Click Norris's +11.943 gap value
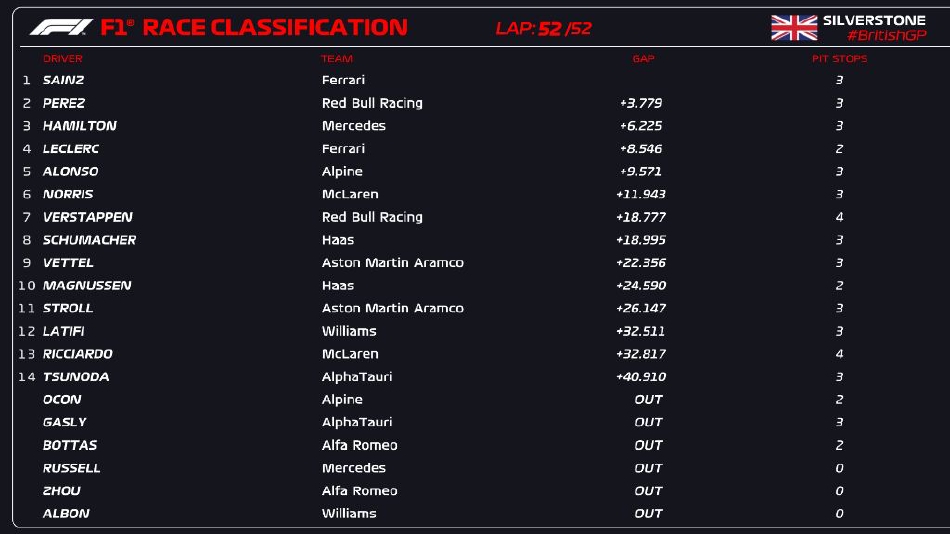Screen dimensions: 950x534 pos(641,194)
